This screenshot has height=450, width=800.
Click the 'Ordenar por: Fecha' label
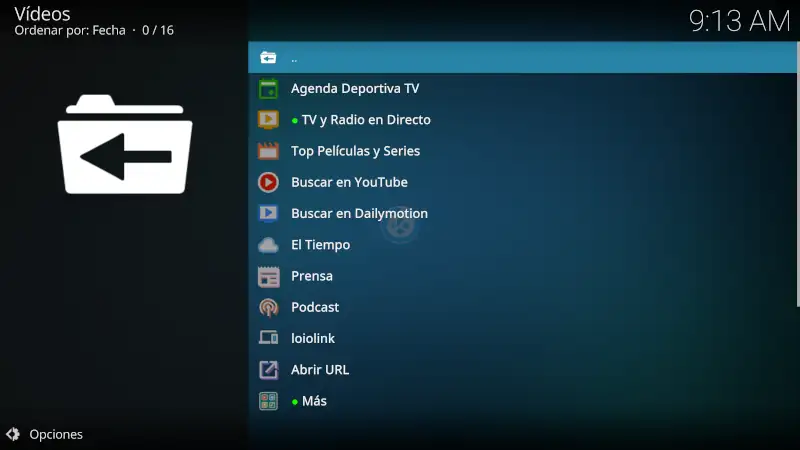(70, 31)
